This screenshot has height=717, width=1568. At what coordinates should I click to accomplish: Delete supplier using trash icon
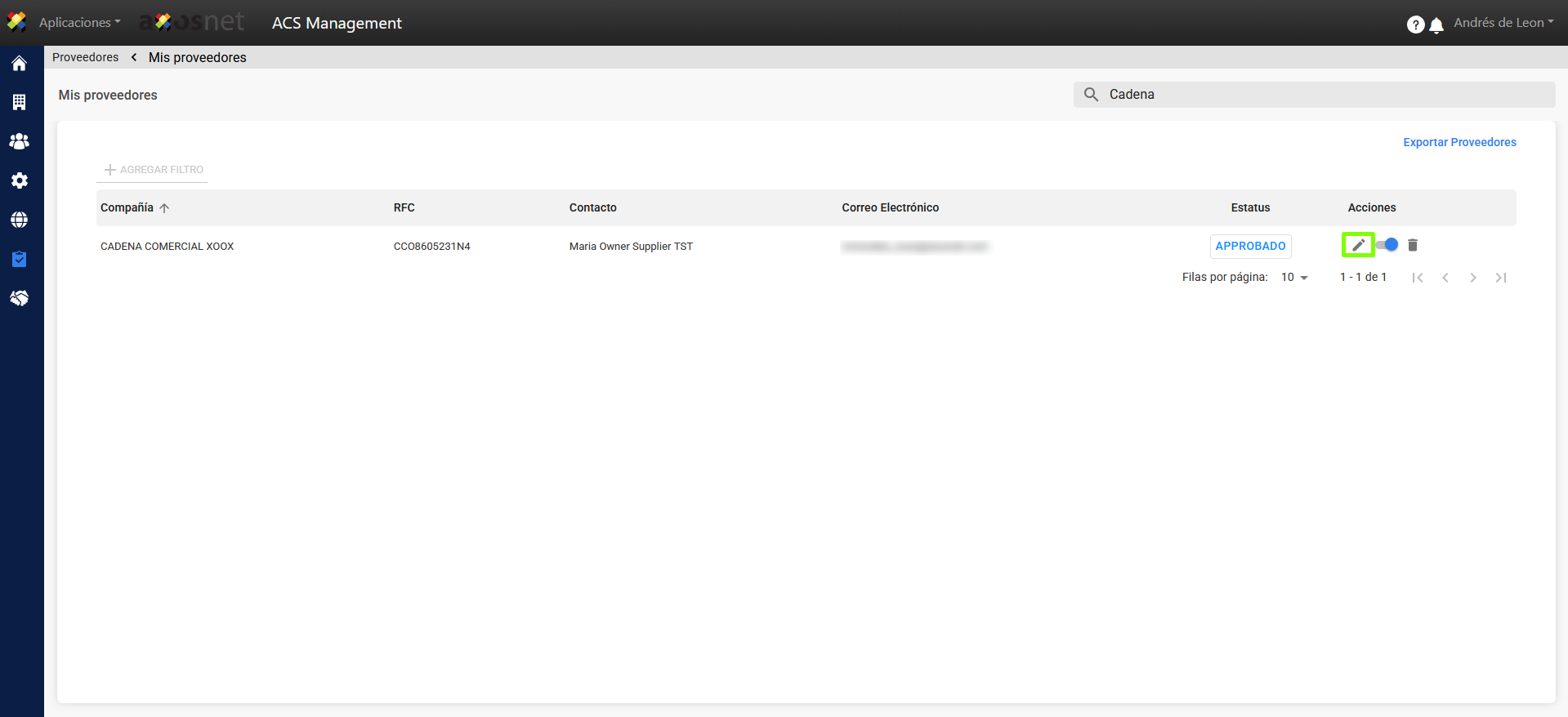pos(1413,245)
